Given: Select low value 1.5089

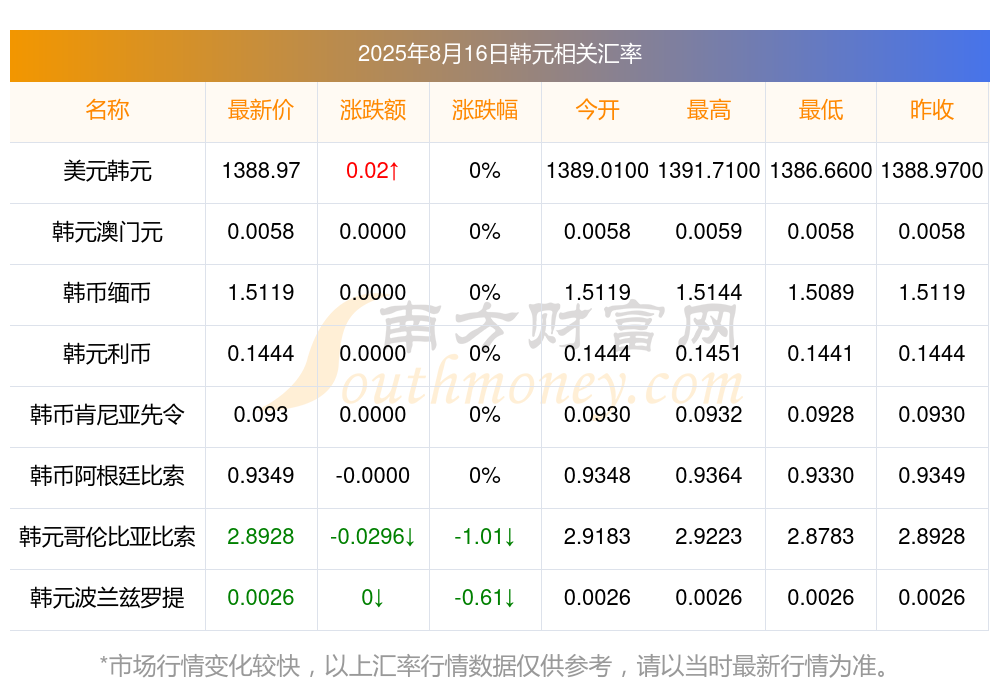Looking at the screenshot, I should 821,293.
